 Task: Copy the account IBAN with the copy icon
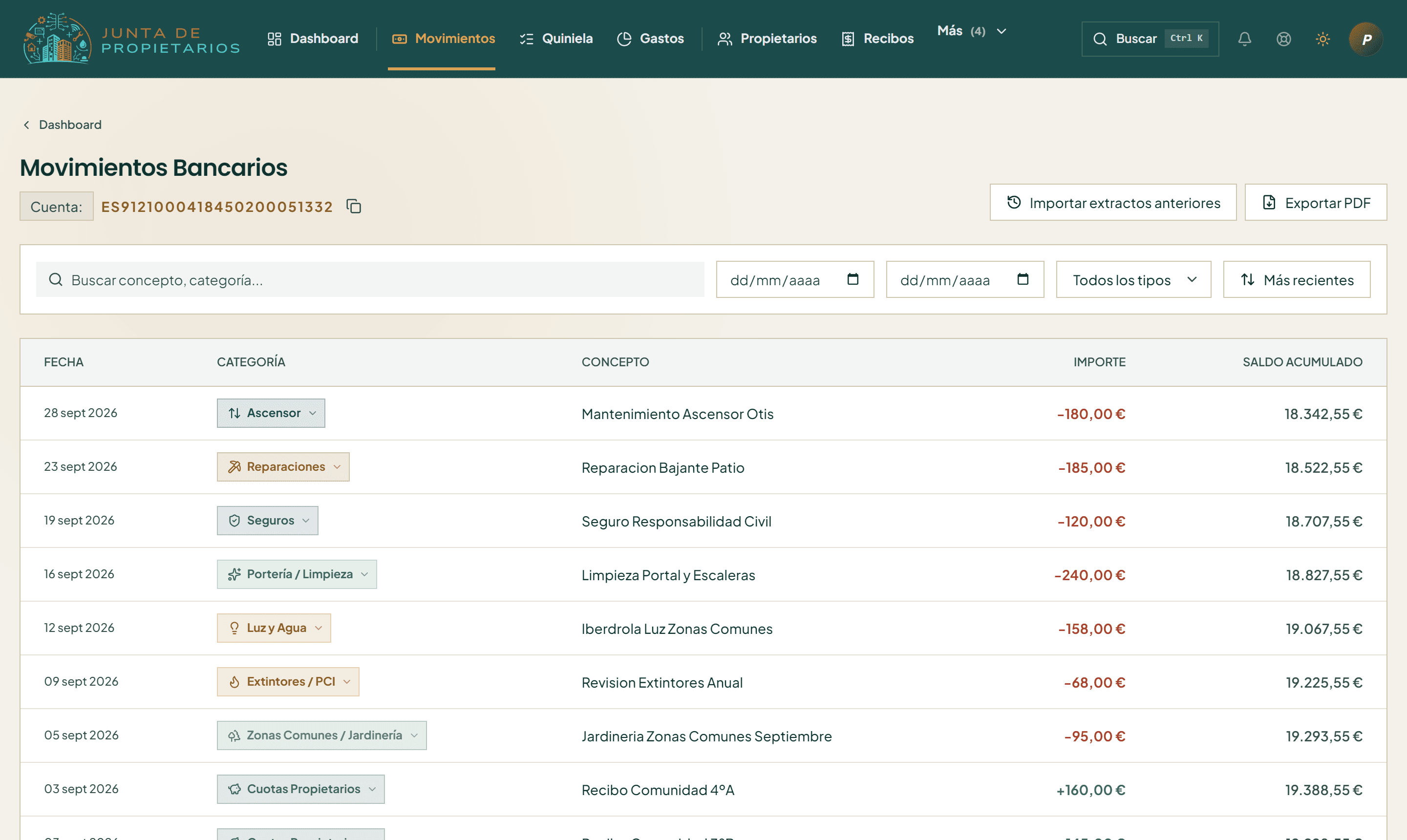tap(354, 207)
